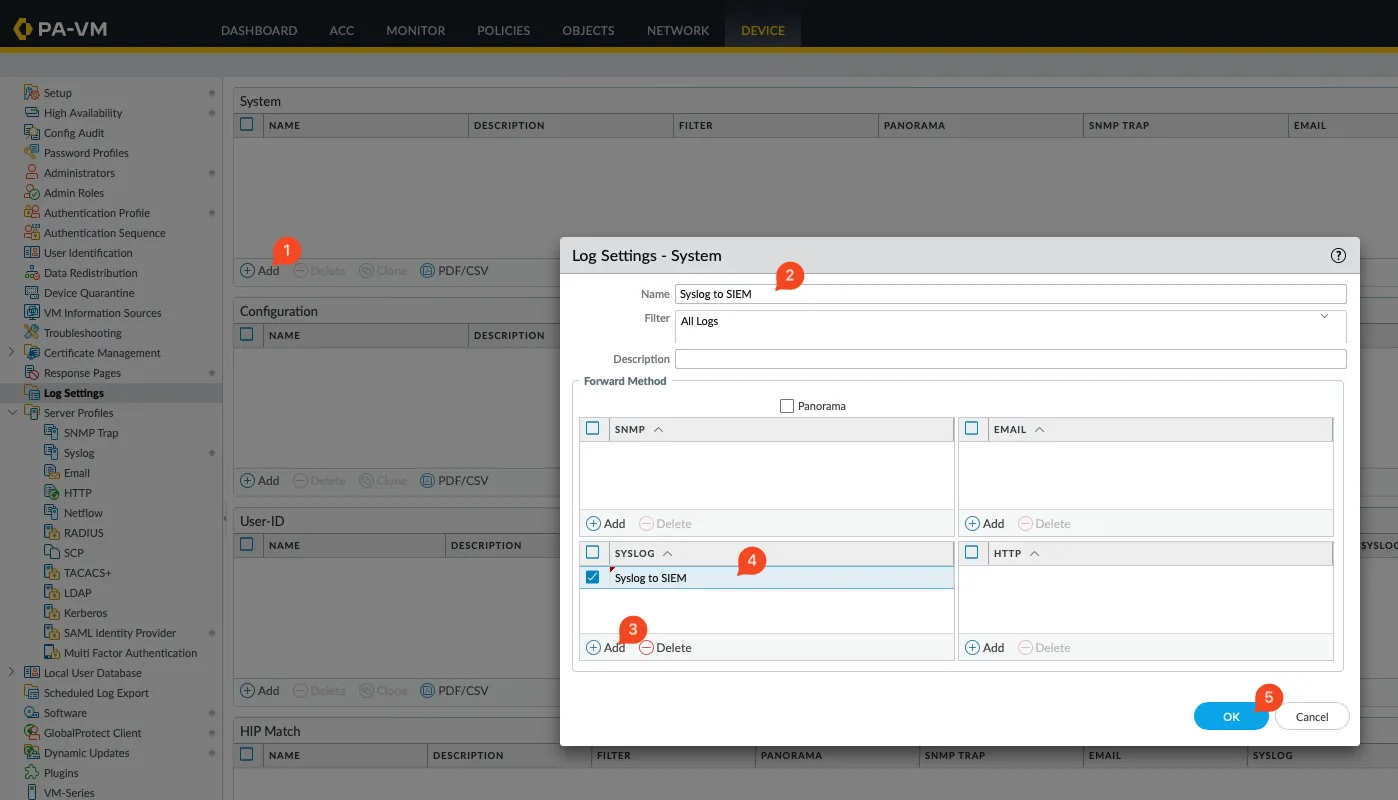Image resolution: width=1398 pixels, height=800 pixels.
Task: Click the Dynamic Updates sidebar icon
Action: pyautogui.click(x=32, y=753)
